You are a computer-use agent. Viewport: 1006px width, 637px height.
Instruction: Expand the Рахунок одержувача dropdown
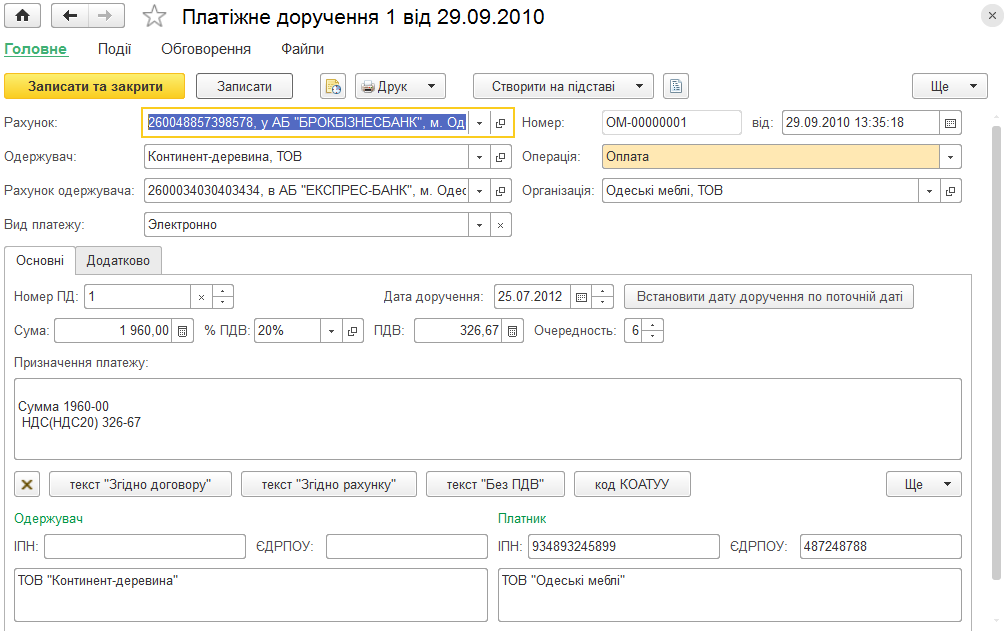pos(479,191)
